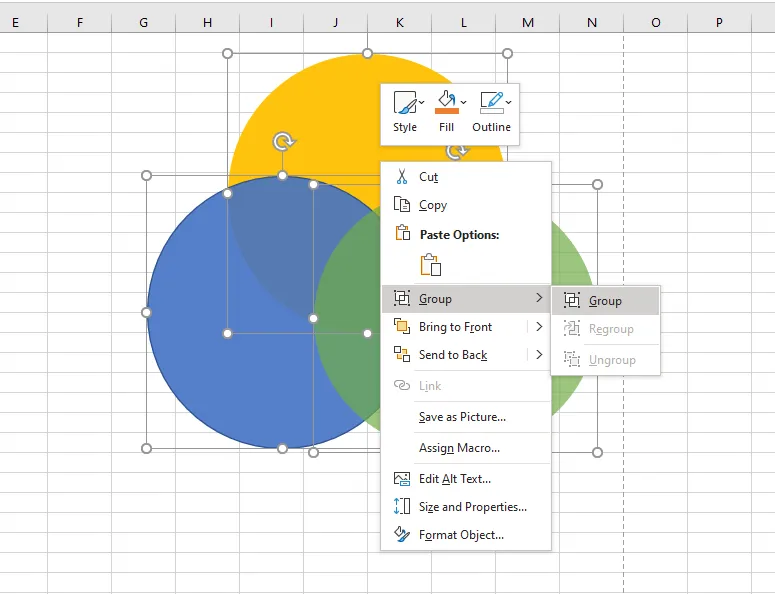Open the Fill color dropdown arrow
775x594 pixels.
[464, 102]
